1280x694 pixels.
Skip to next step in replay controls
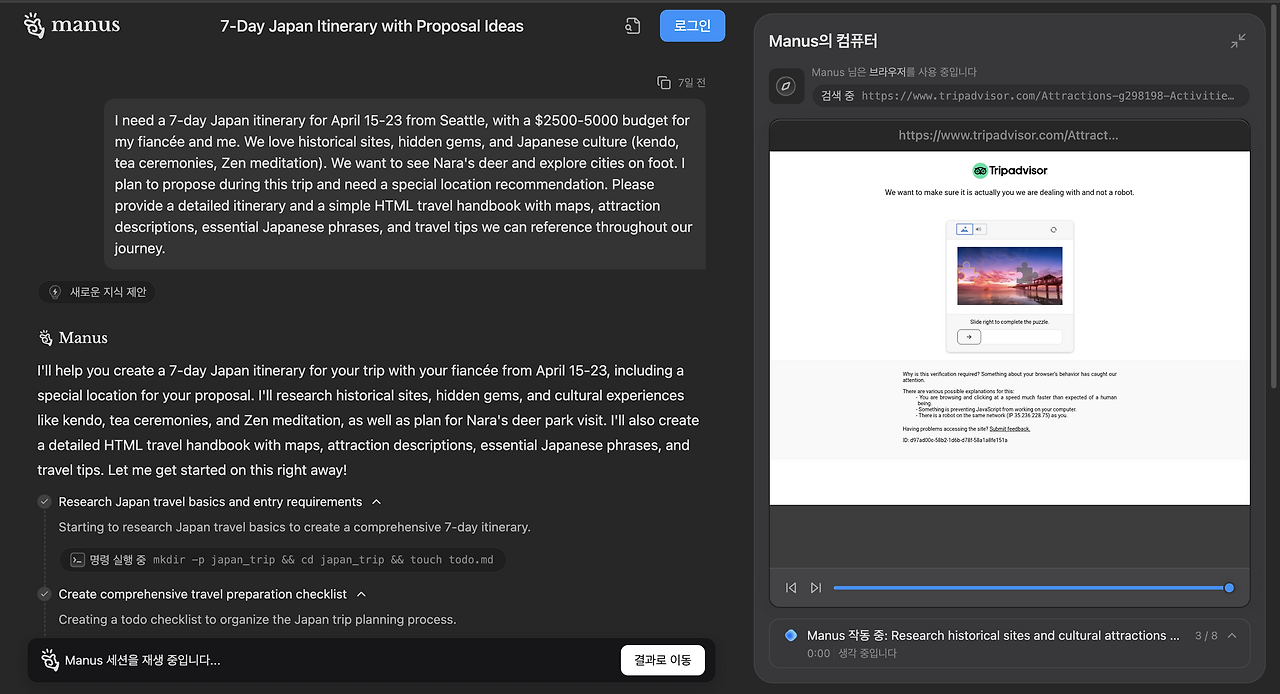tap(816, 588)
